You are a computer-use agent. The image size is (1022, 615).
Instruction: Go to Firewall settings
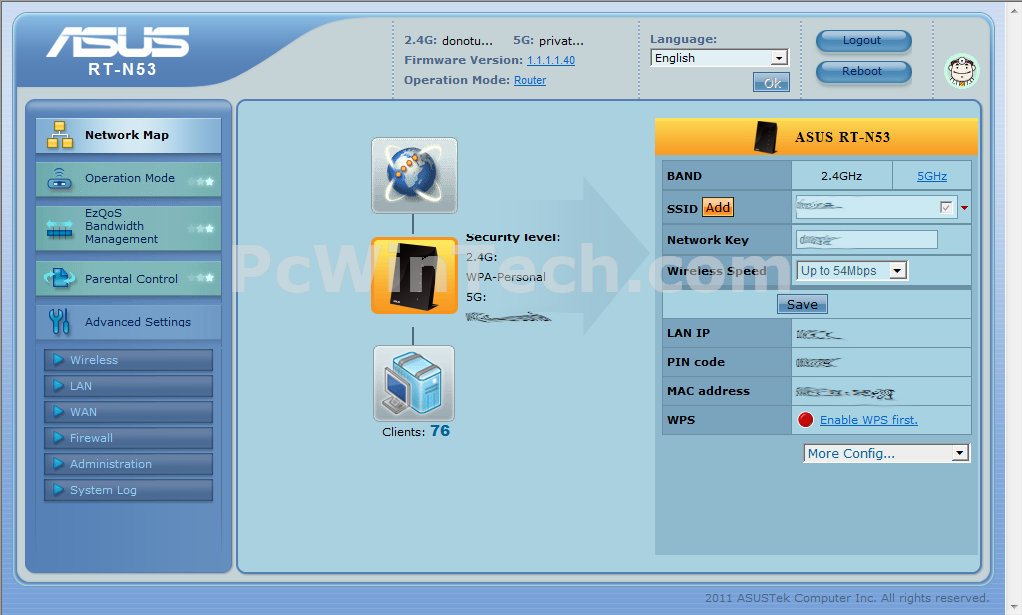[x=128, y=438]
